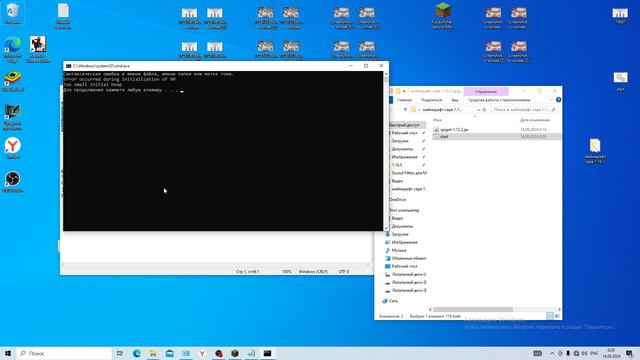The width and height of the screenshot is (640, 360).
Task: Open pinned 1.16.5 folder in sidebar
Action: [397, 165]
